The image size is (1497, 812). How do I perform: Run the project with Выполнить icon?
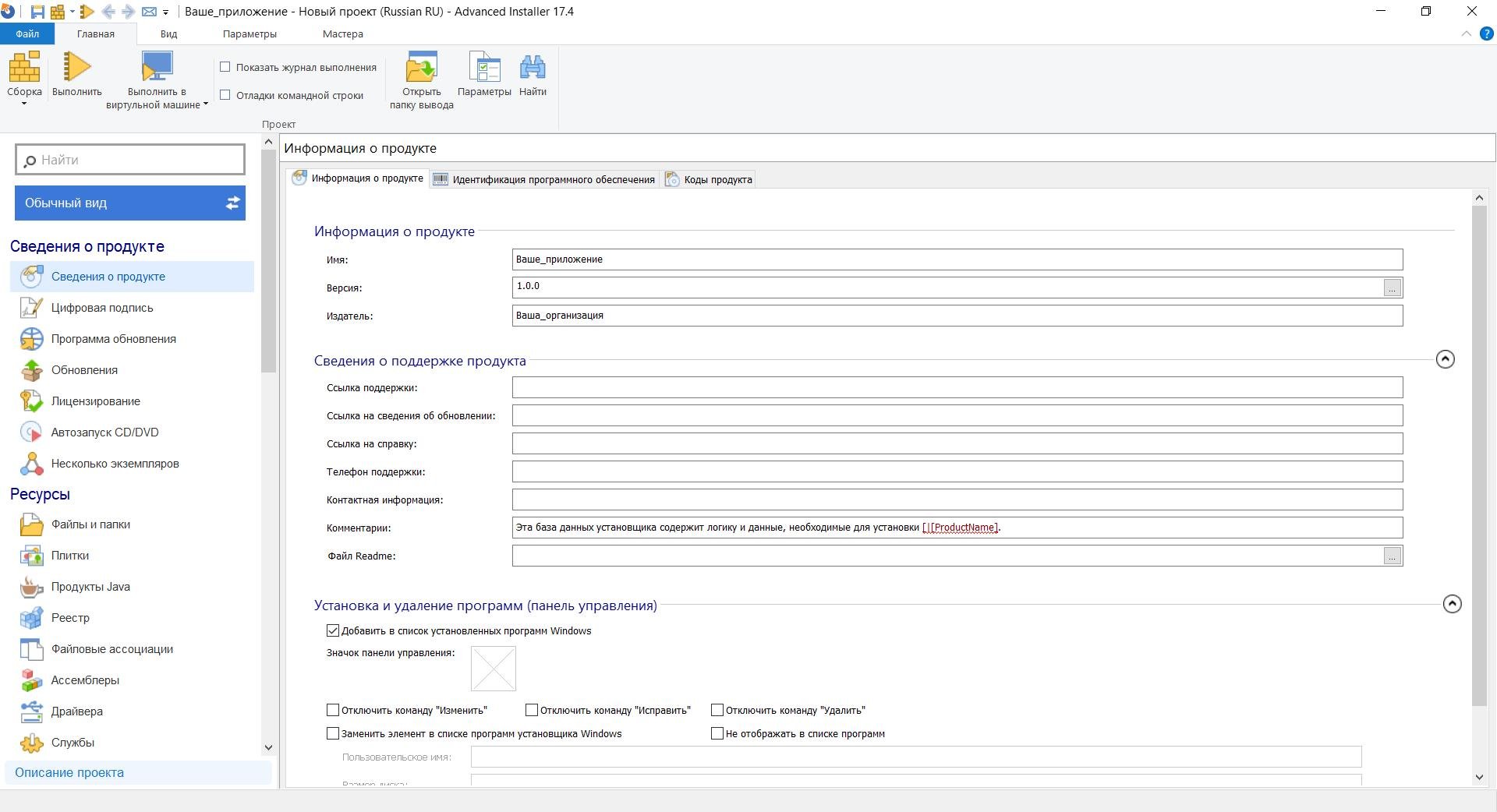(76, 68)
